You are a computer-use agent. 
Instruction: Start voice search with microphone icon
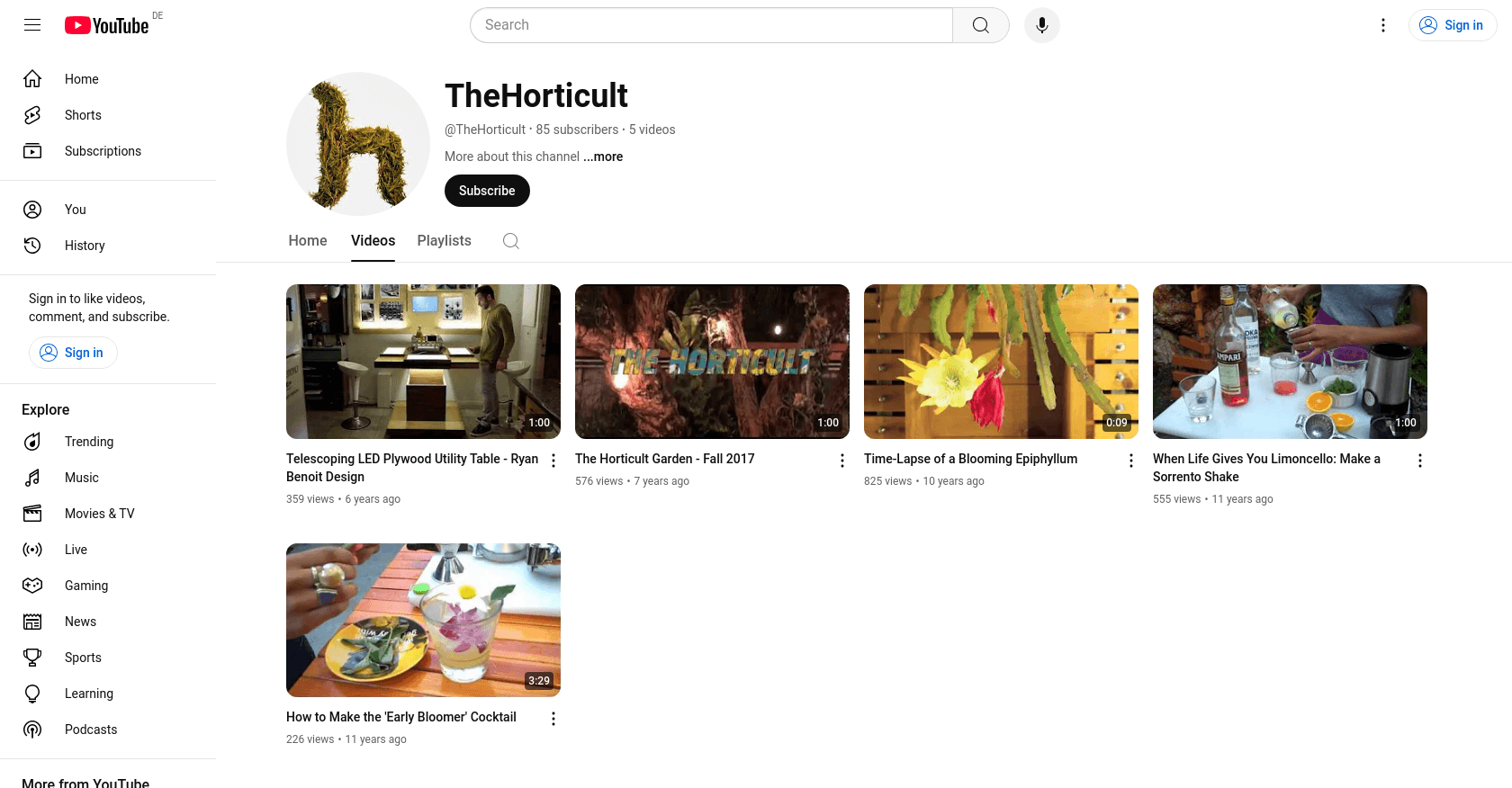tap(1041, 25)
